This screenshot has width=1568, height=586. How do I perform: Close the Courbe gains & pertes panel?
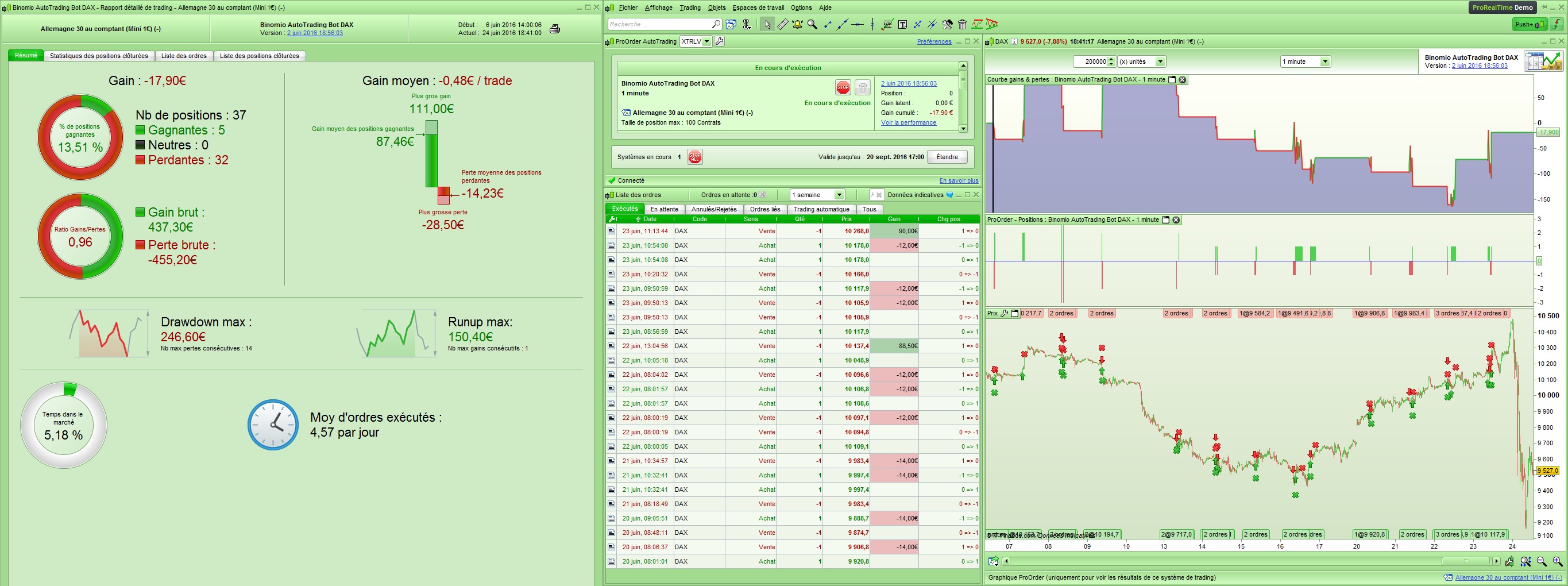pyautogui.click(x=1182, y=80)
